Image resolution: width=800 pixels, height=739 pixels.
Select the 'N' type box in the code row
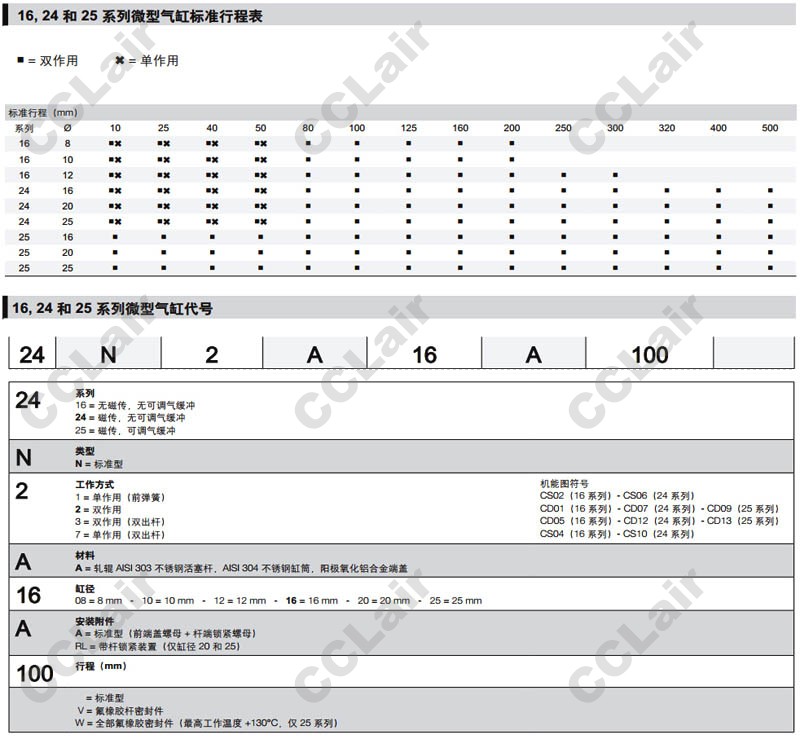(108, 354)
